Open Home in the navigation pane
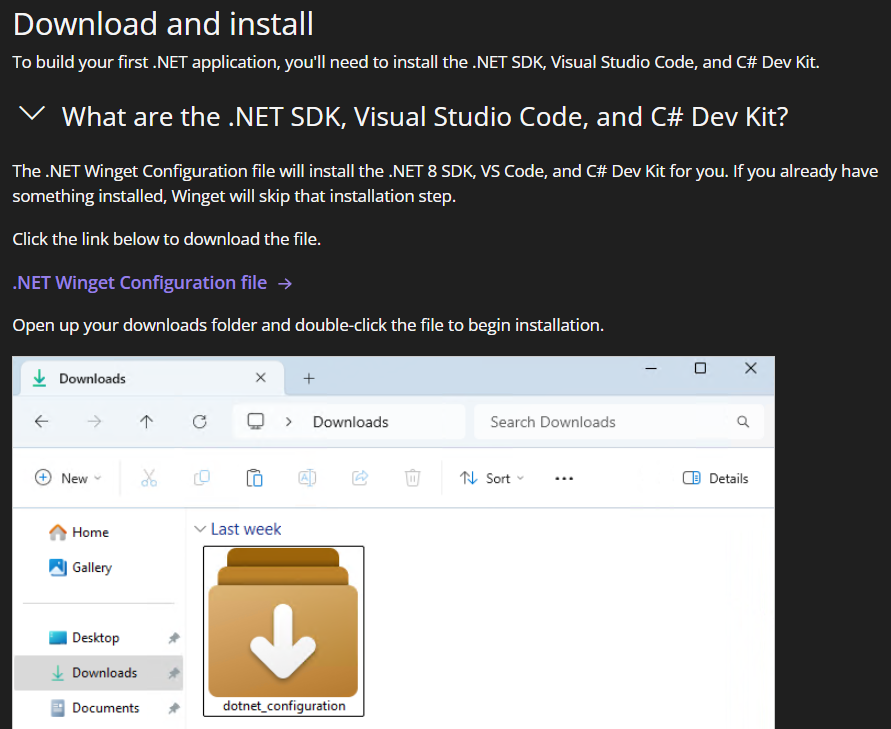 79,532
